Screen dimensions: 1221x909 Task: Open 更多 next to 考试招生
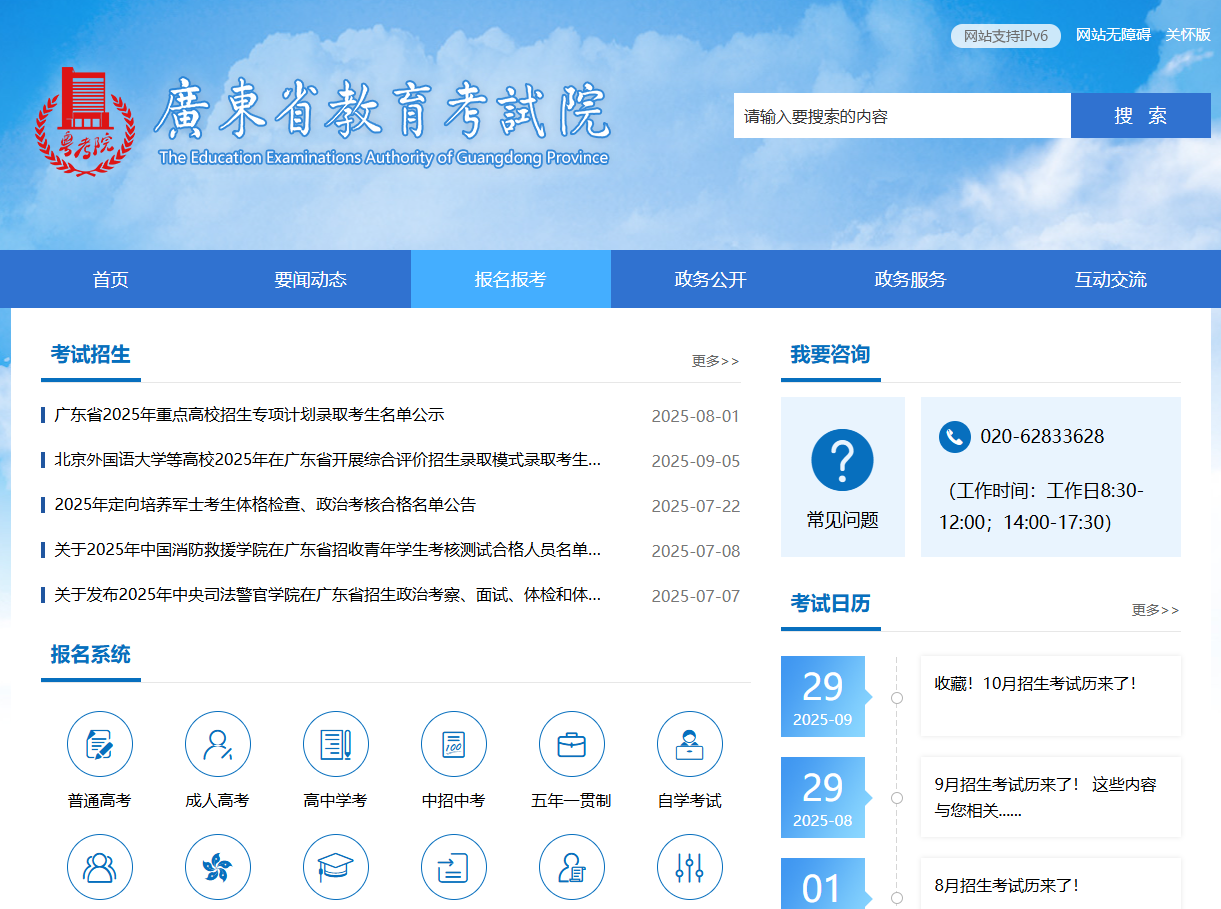point(713,361)
